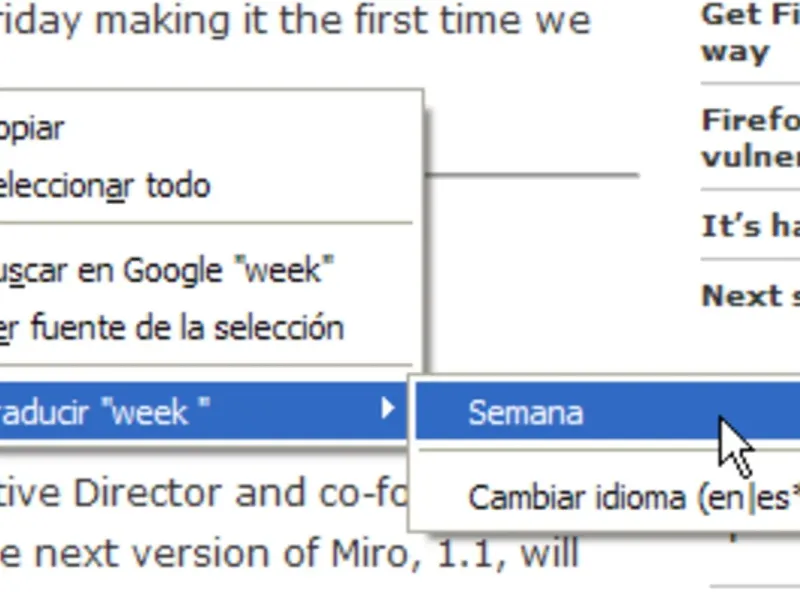Follow the Firefox vulnerability sidebar headline

pyautogui.click(x=750, y=138)
